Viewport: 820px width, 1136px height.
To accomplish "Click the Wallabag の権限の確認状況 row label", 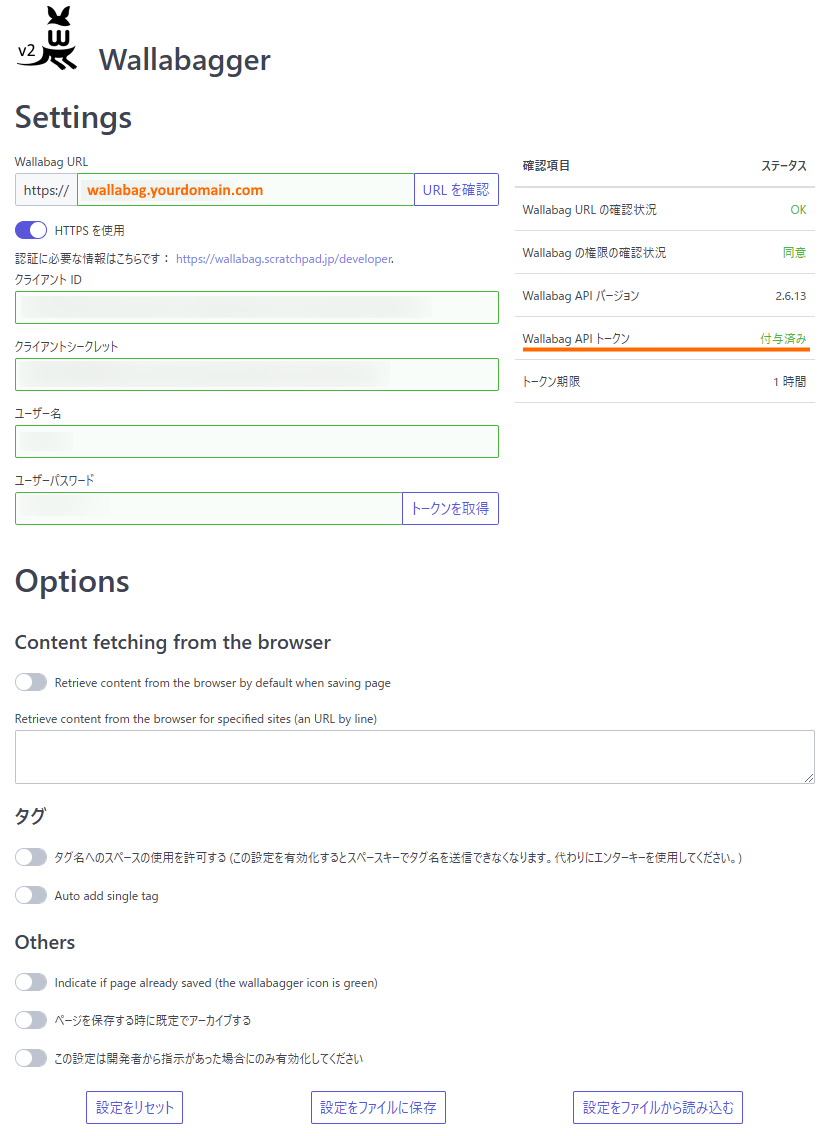I will pyautogui.click(x=594, y=252).
